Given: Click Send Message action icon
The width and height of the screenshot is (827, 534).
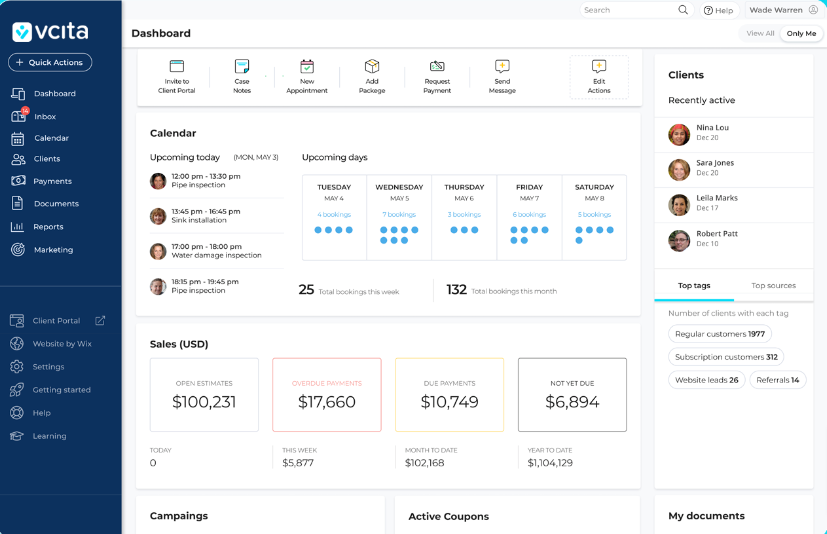Looking at the screenshot, I should point(502,66).
